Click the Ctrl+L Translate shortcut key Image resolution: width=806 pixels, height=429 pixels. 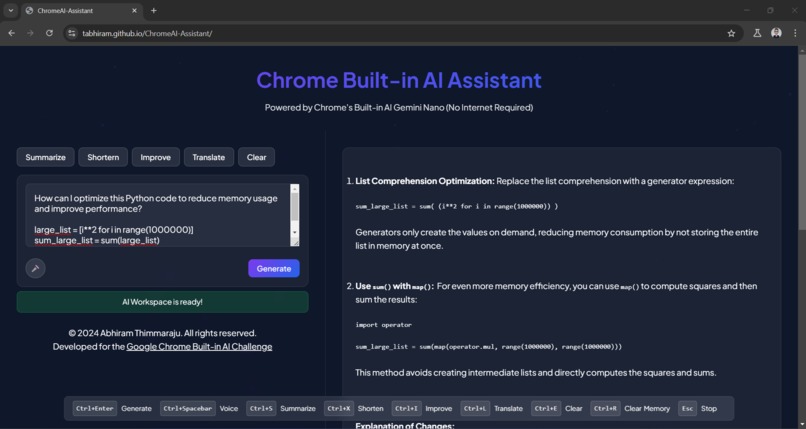[x=475, y=408]
